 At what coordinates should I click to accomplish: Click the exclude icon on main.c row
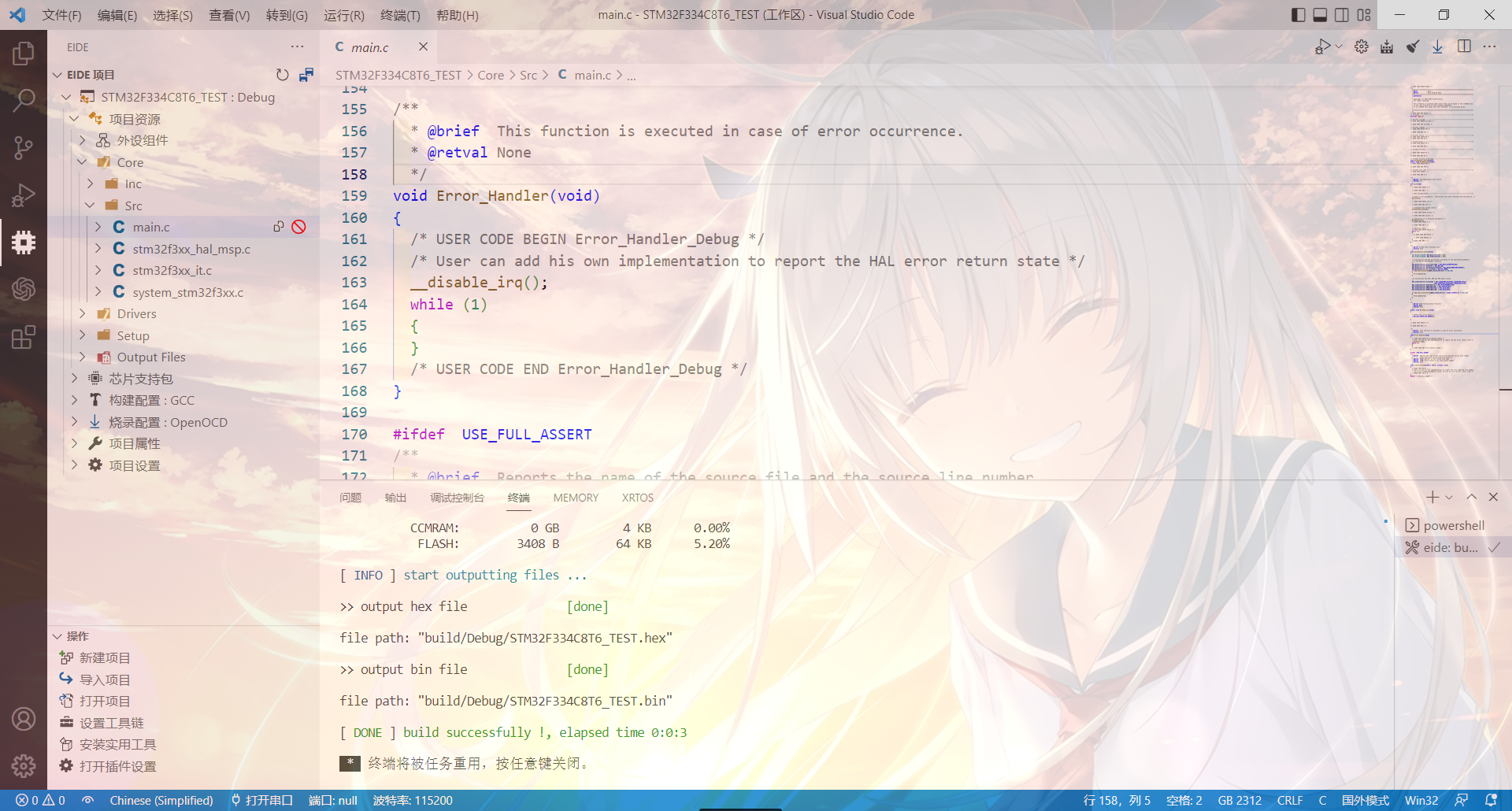[x=299, y=227]
